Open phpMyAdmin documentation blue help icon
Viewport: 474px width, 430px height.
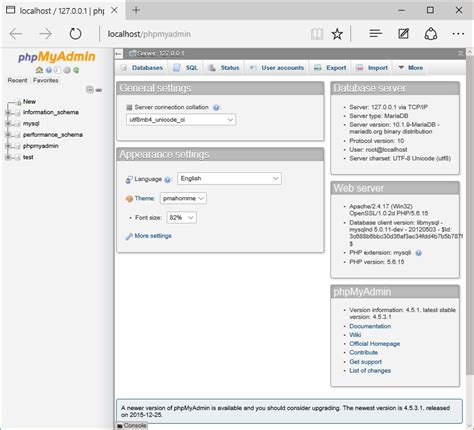tap(49, 70)
